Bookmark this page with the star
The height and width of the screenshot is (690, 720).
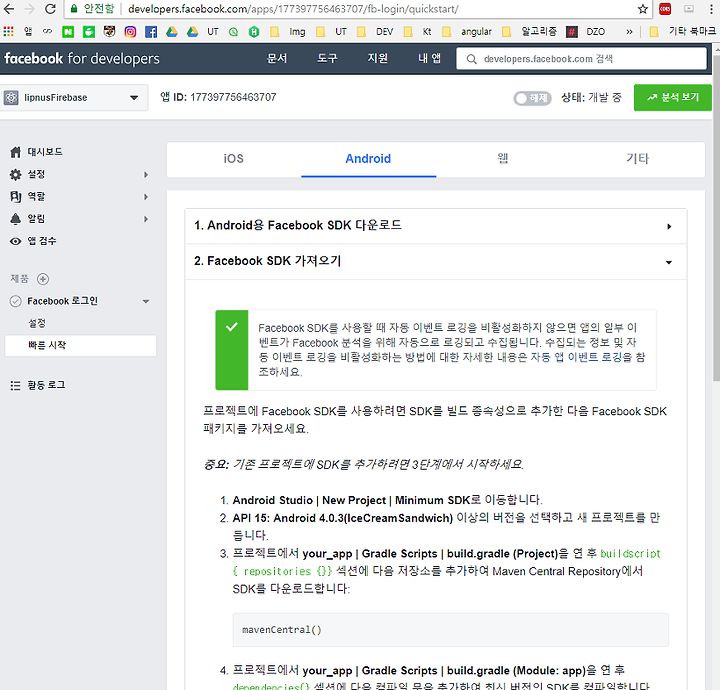pyautogui.click(x=643, y=9)
